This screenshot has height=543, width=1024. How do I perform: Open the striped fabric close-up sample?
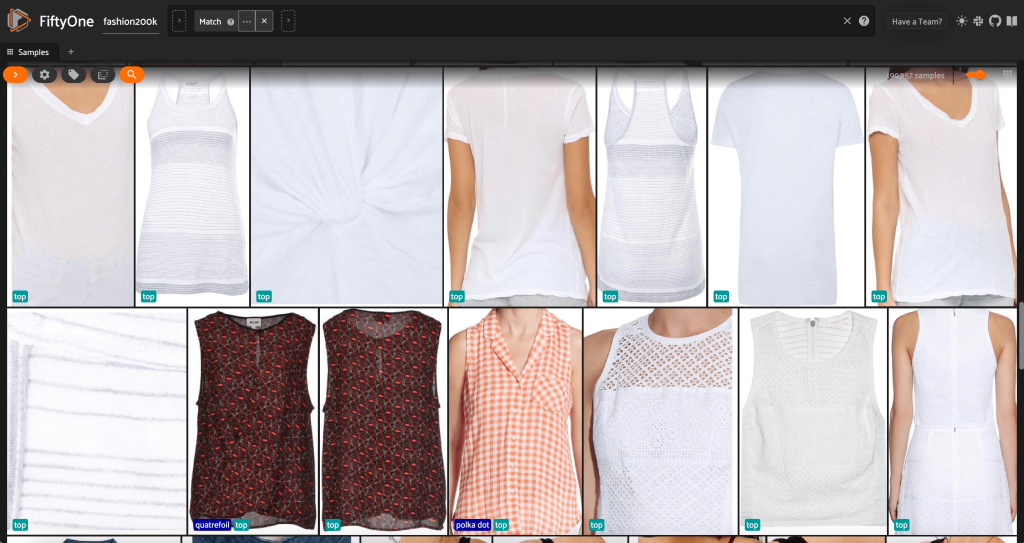(x=97, y=421)
